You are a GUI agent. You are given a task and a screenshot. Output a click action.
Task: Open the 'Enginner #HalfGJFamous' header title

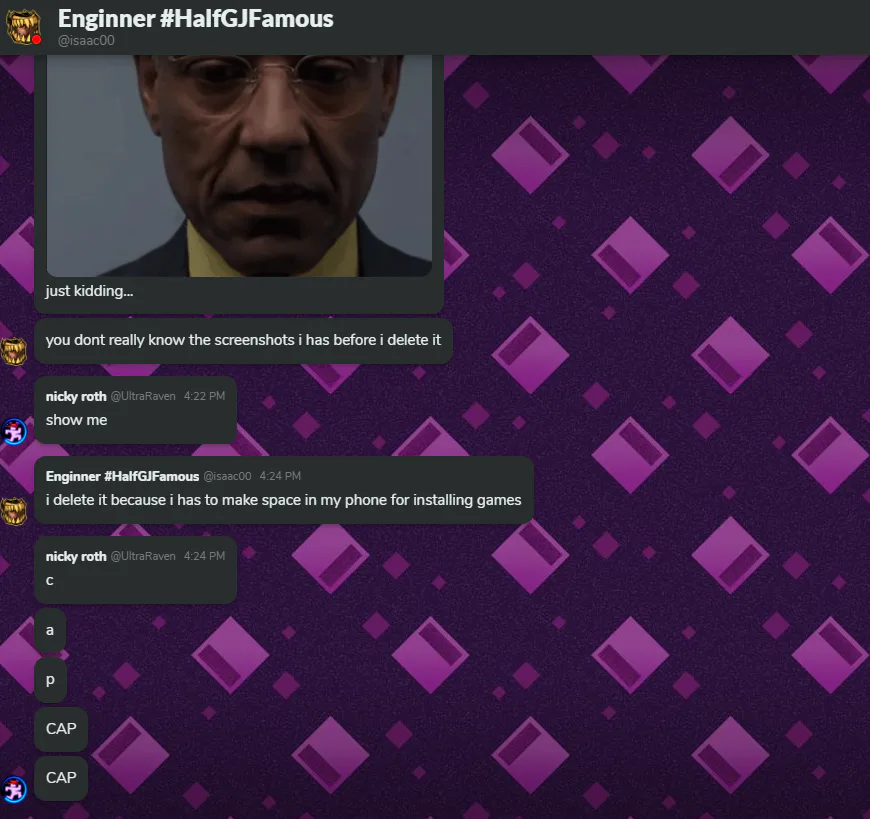coord(195,19)
